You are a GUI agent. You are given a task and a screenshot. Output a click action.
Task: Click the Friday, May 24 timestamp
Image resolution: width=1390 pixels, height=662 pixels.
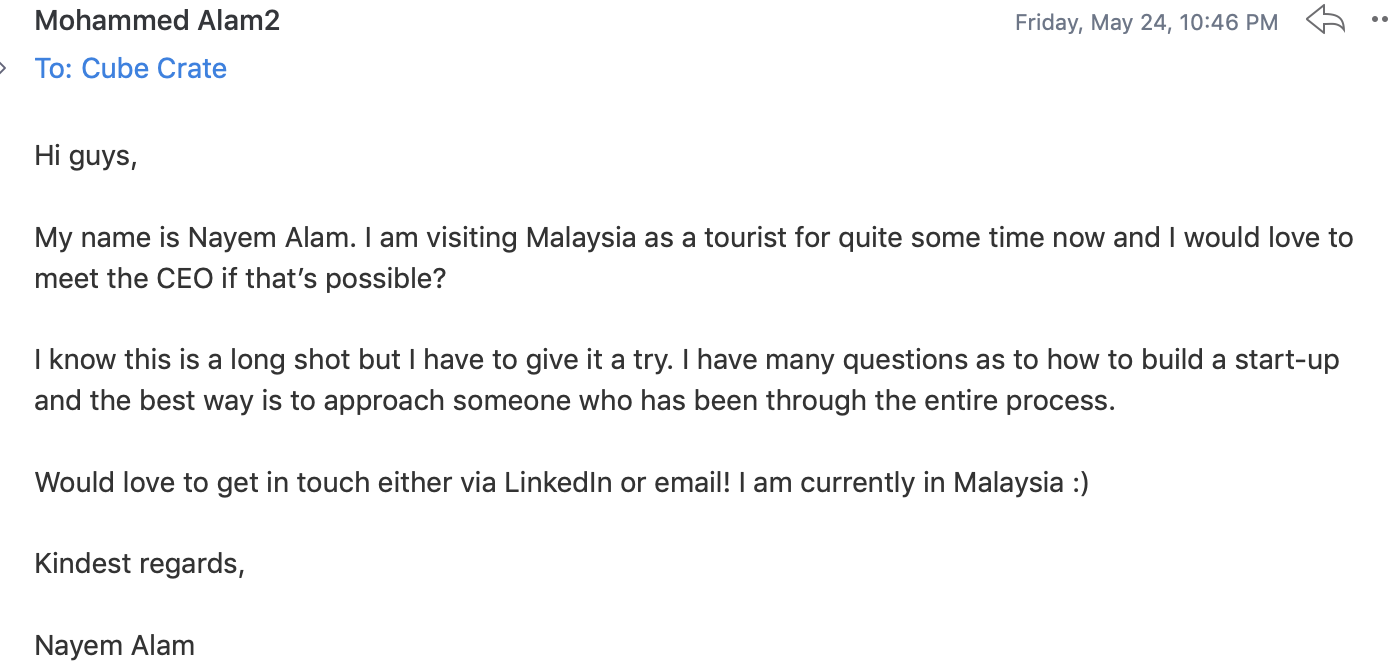(1146, 22)
